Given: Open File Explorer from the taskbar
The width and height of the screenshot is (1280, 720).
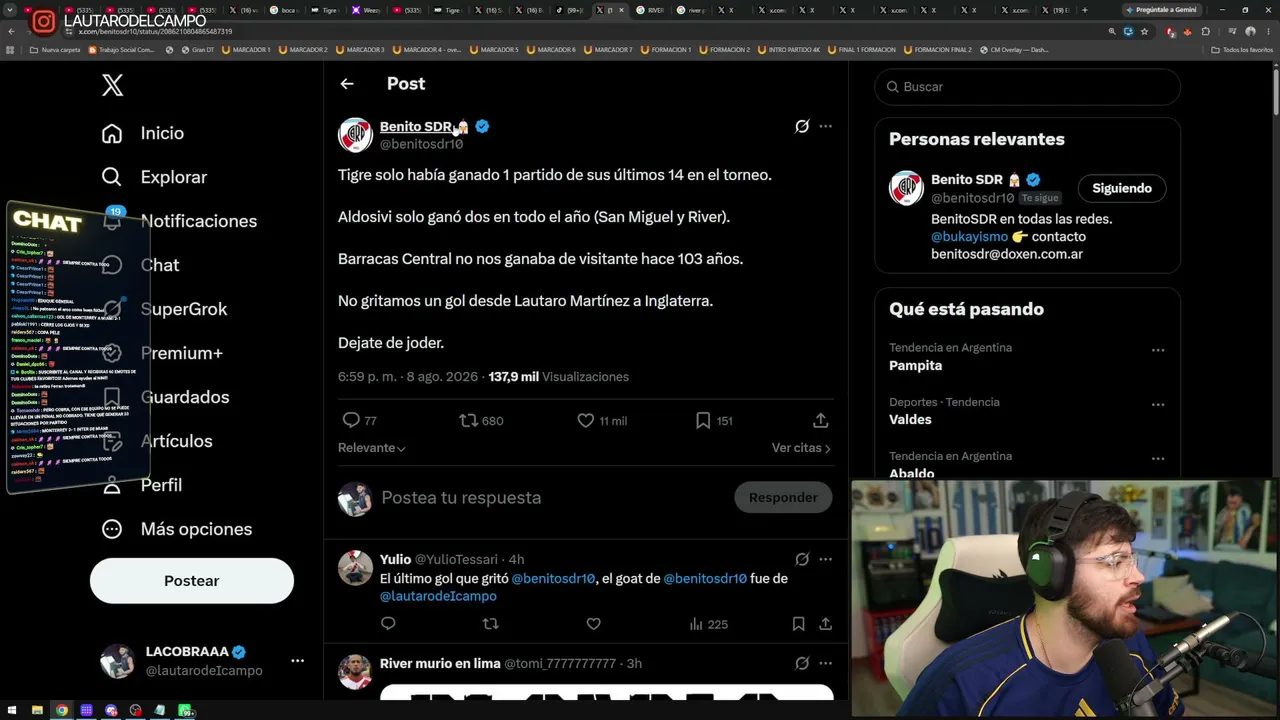Looking at the screenshot, I should (37, 710).
